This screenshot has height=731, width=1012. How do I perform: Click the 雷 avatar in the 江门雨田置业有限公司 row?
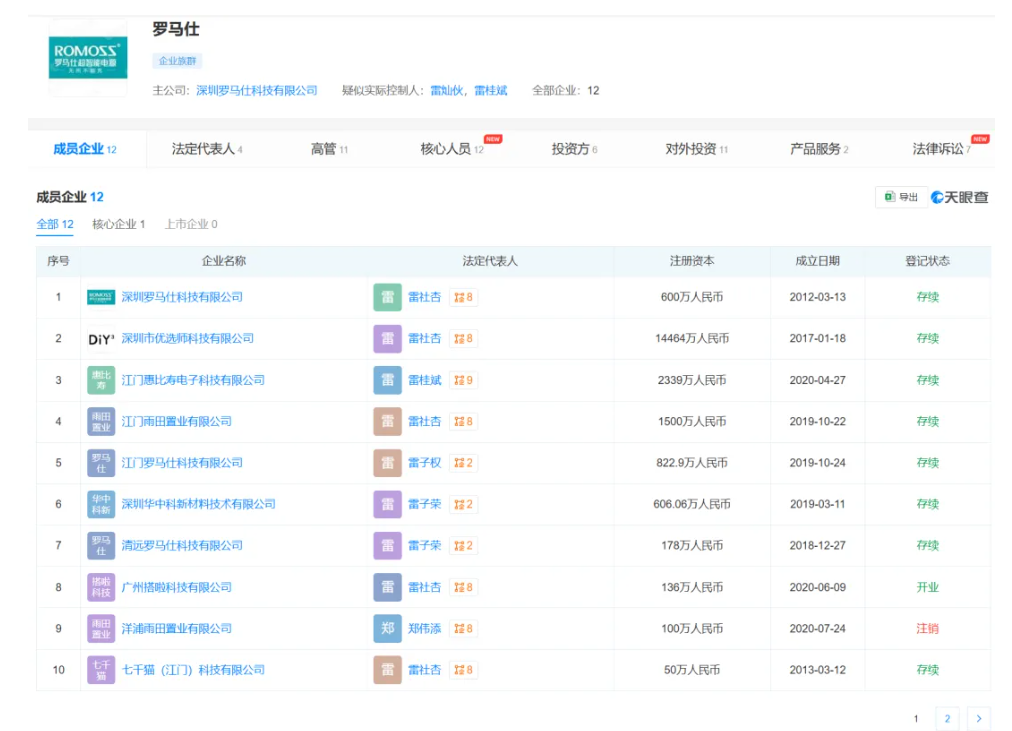click(x=387, y=421)
